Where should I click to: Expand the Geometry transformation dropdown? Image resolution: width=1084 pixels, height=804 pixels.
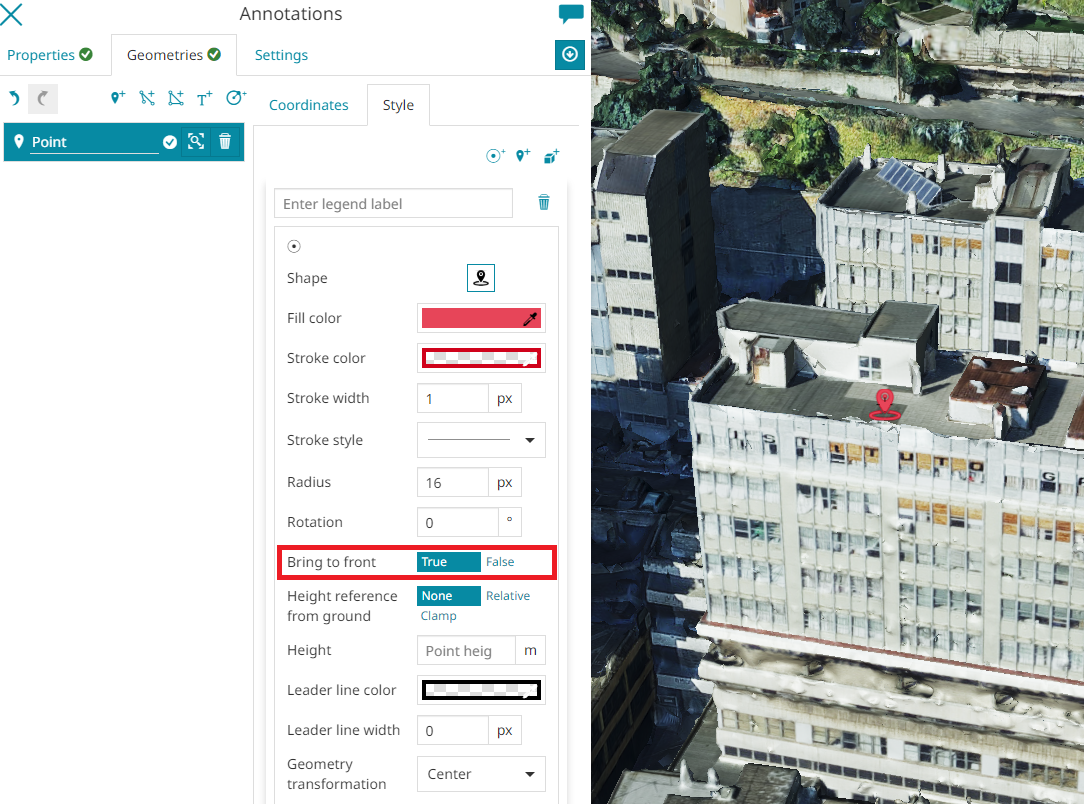(x=481, y=774)
